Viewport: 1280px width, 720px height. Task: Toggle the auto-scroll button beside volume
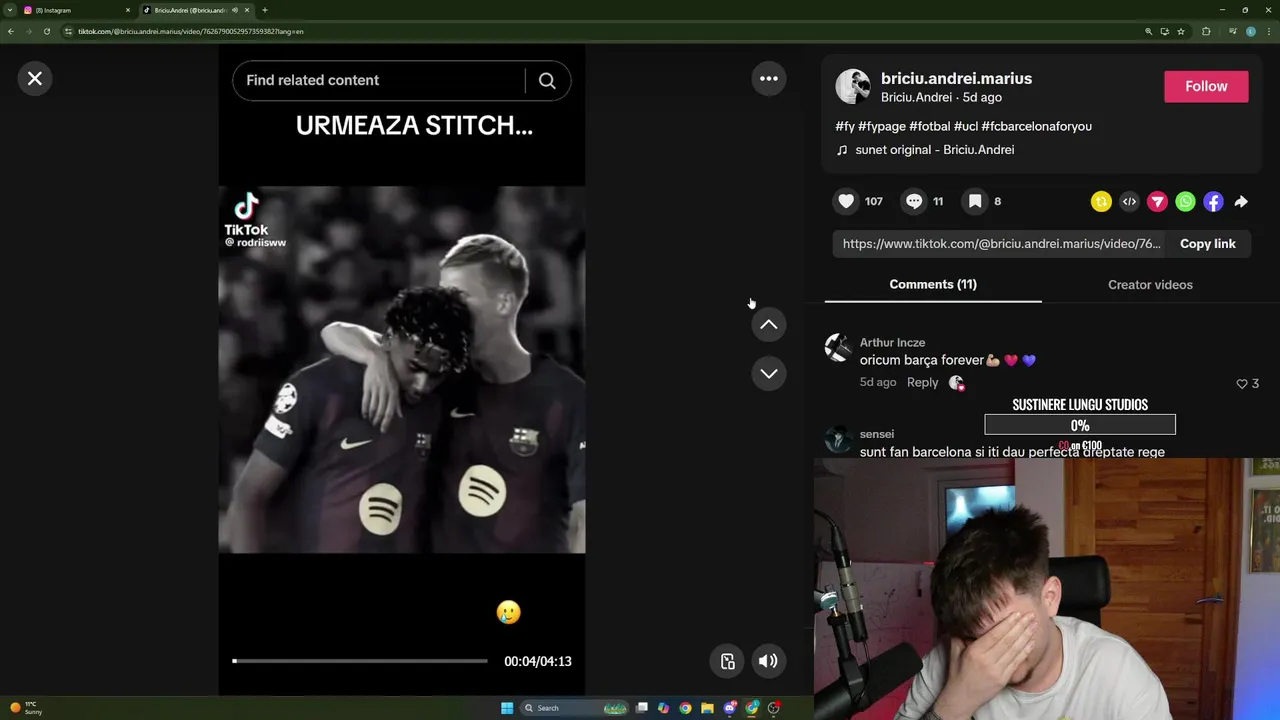tap(728, 661)
